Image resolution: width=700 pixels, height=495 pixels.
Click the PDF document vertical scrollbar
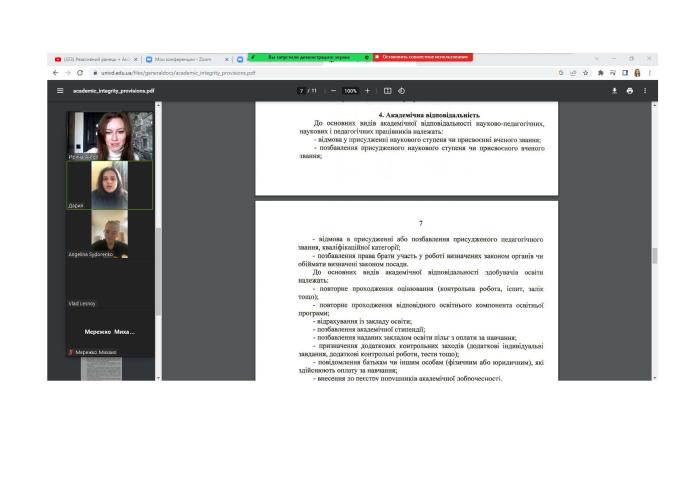655,255
